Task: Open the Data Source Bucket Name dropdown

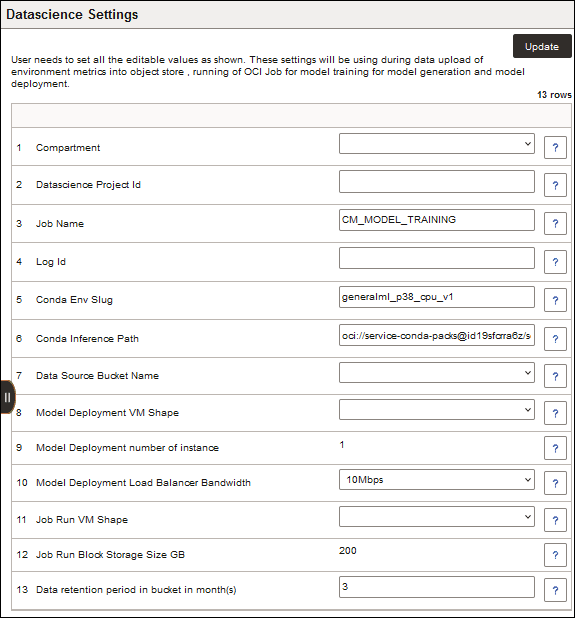Action: pos(437,372)
